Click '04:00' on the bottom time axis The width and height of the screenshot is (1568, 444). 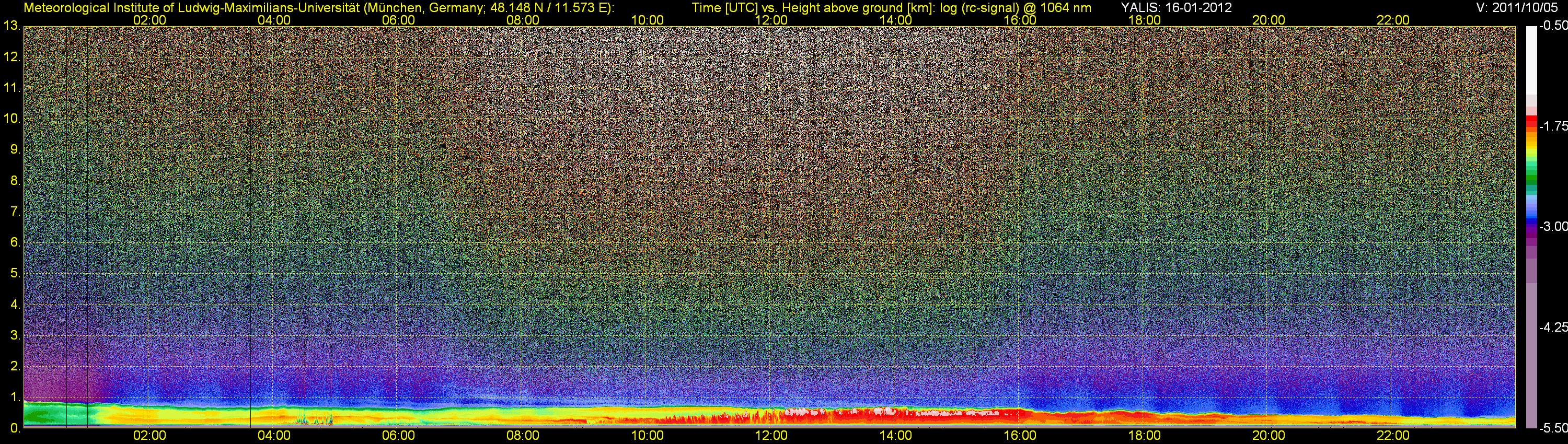pos(274,436)
